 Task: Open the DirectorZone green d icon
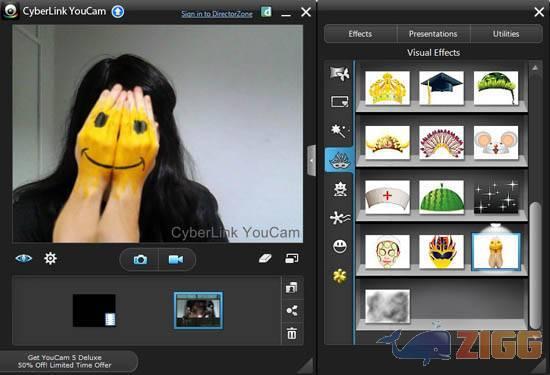tap(267, 12)
